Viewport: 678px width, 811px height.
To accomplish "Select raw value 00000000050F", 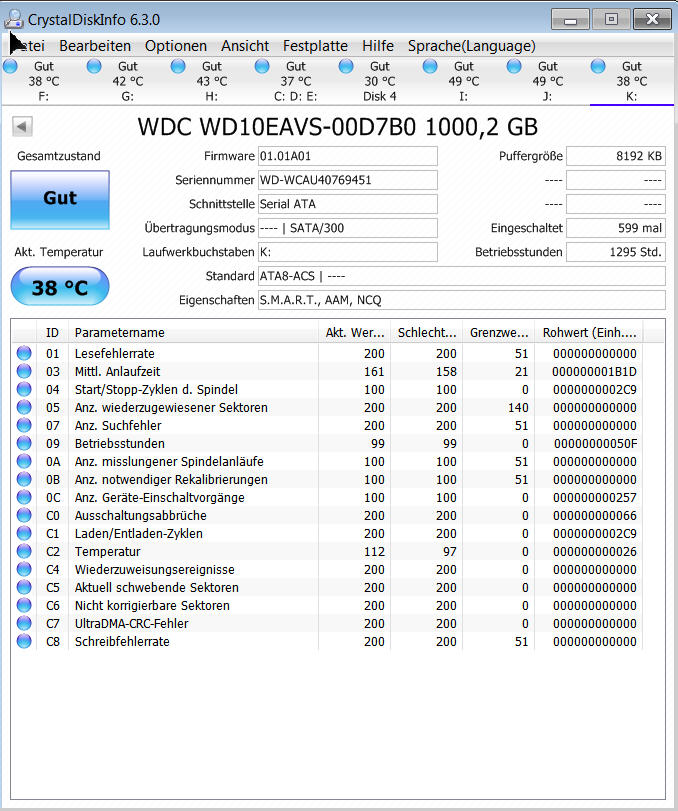I will (x=595, y=443).
